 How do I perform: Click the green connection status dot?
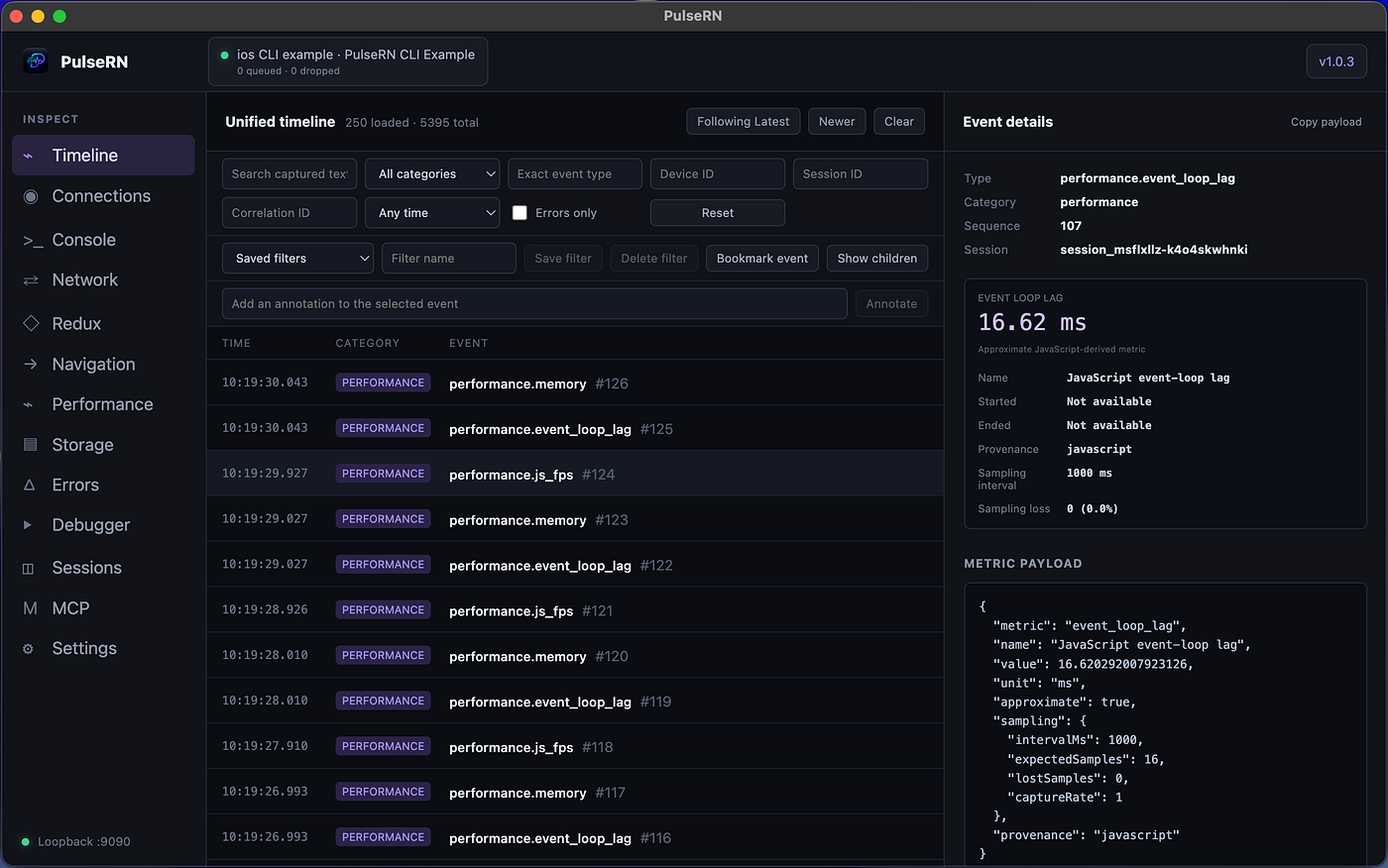225,55
